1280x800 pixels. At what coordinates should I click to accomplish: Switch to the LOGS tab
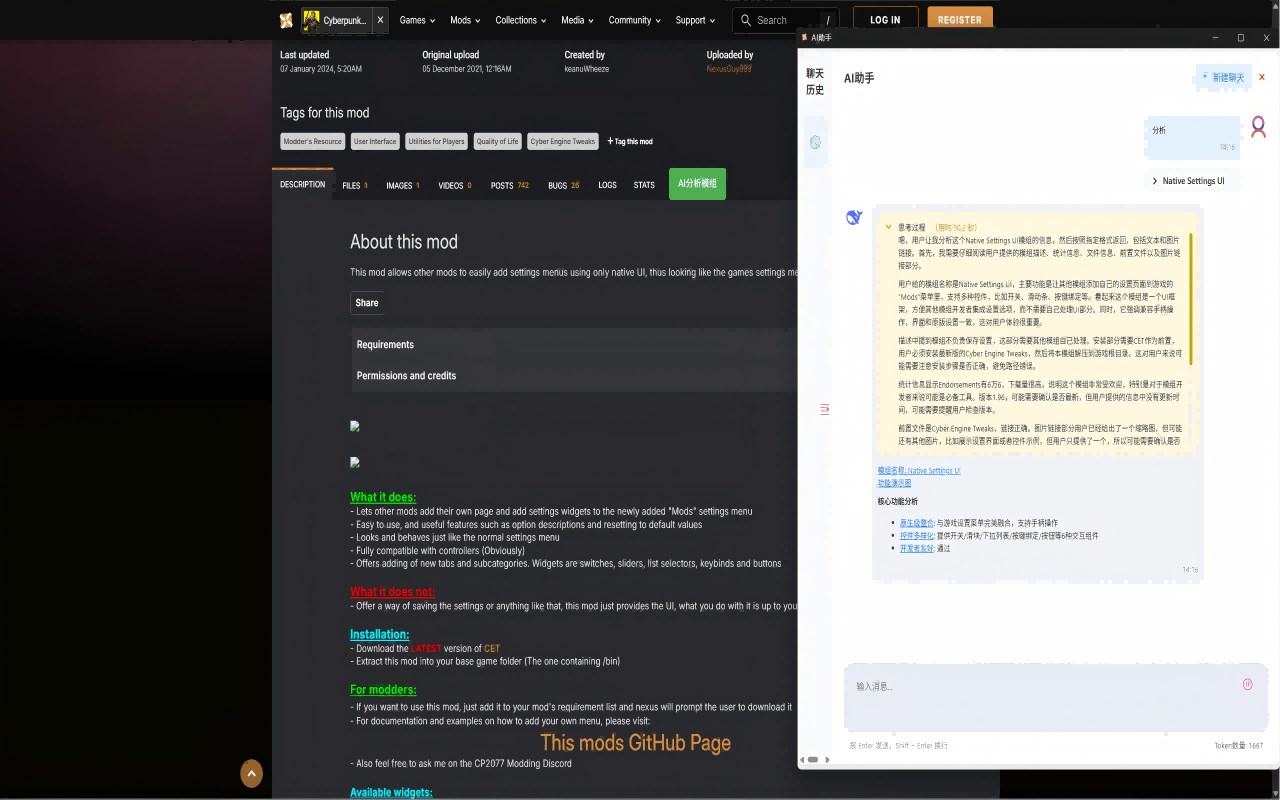click(607, 185)
